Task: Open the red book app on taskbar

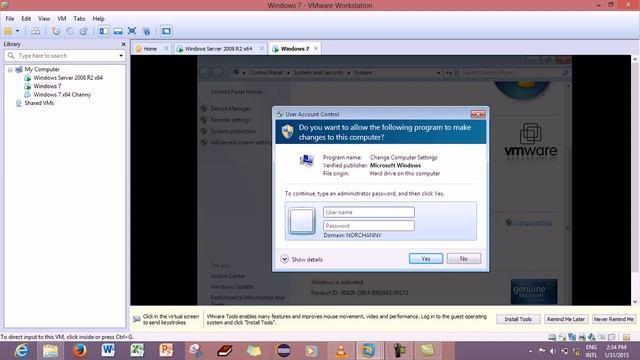Action: point(224,351)
